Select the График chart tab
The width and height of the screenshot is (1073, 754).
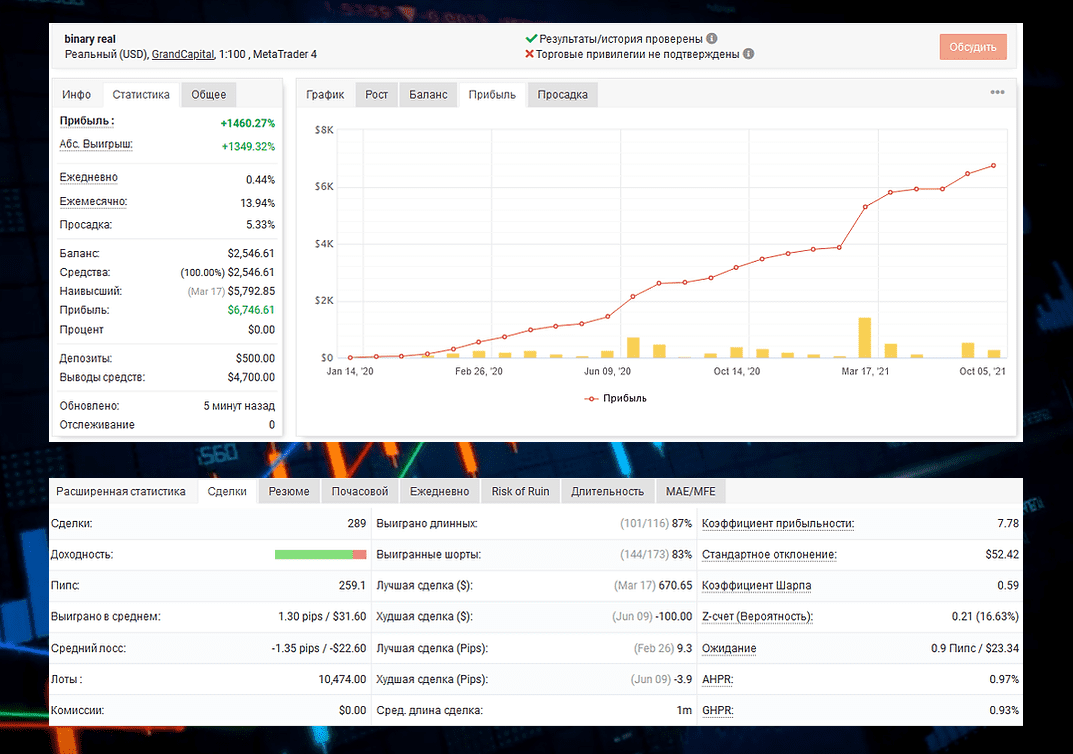tap(325, 95)
